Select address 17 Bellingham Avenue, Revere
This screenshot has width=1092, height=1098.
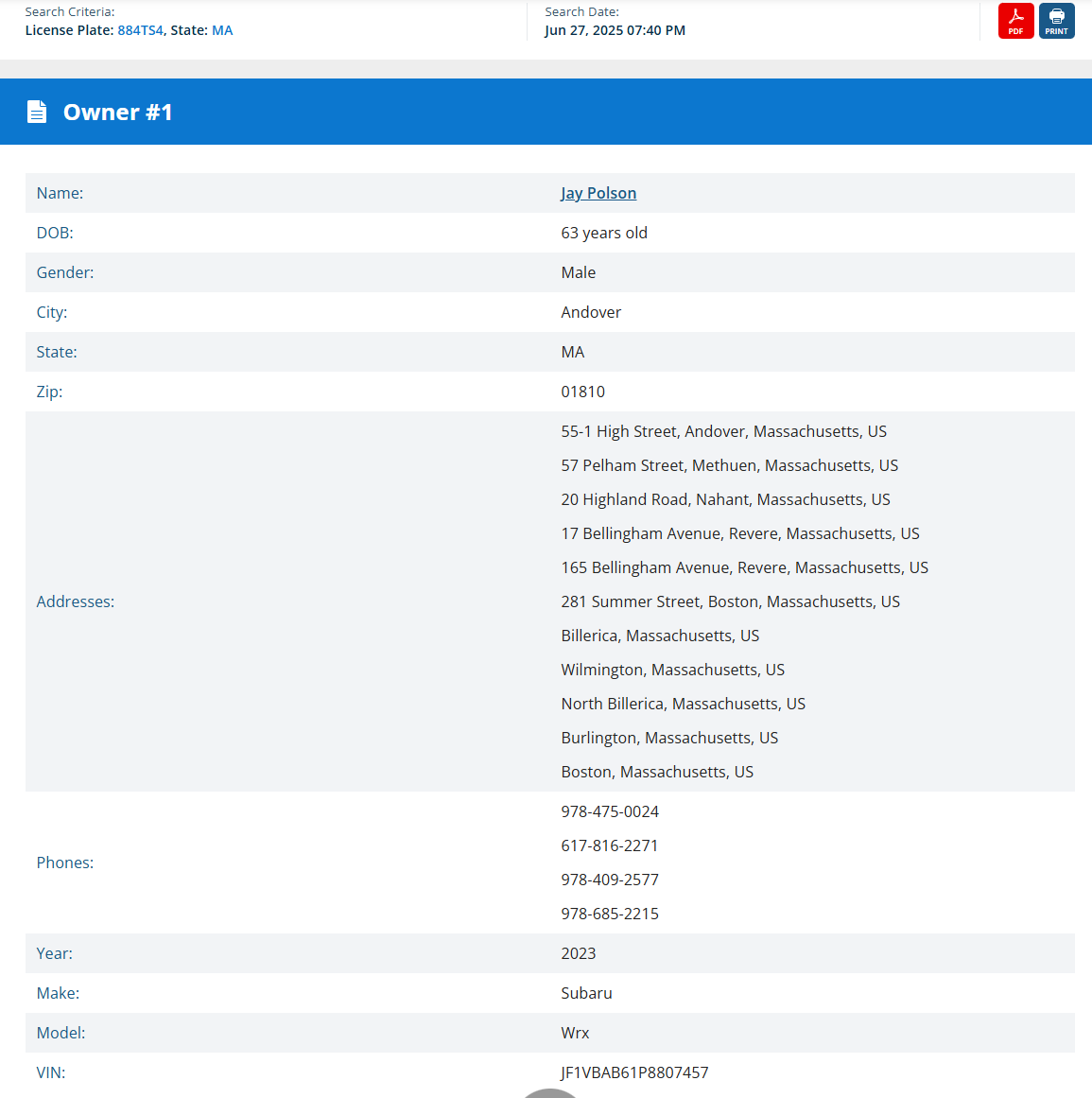pos(740,533)
